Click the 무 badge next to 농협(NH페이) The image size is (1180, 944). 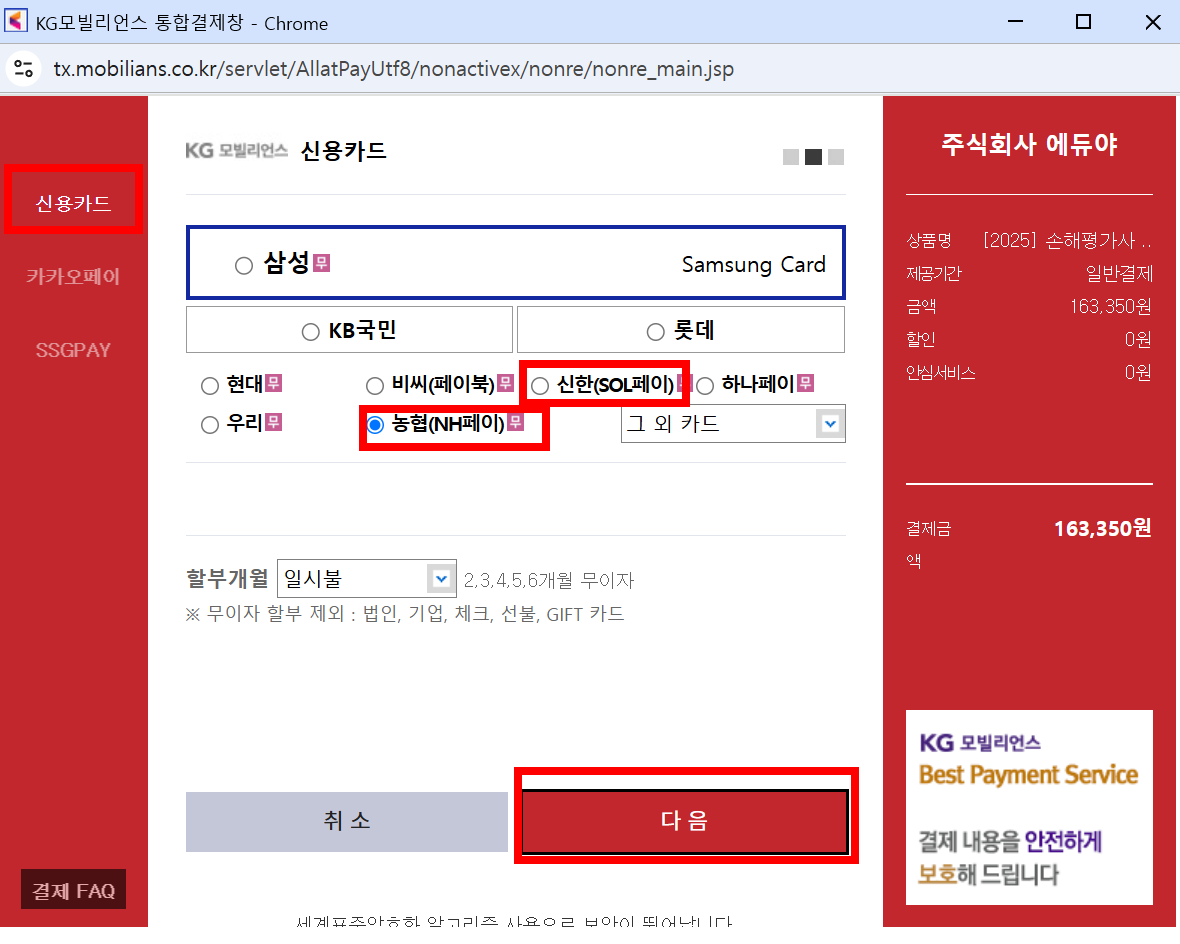pyautogui.click(x=515, y=422)
